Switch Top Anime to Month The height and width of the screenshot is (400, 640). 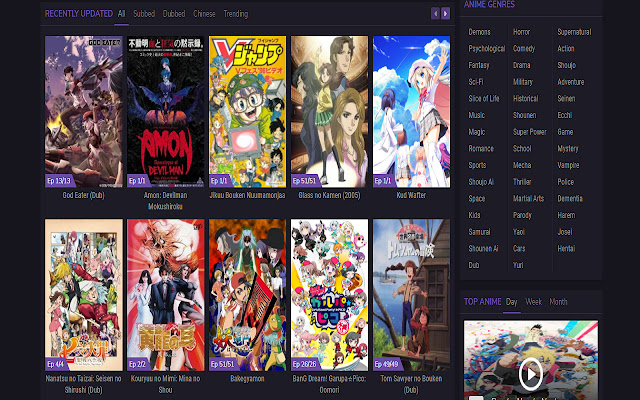point(558,302)
